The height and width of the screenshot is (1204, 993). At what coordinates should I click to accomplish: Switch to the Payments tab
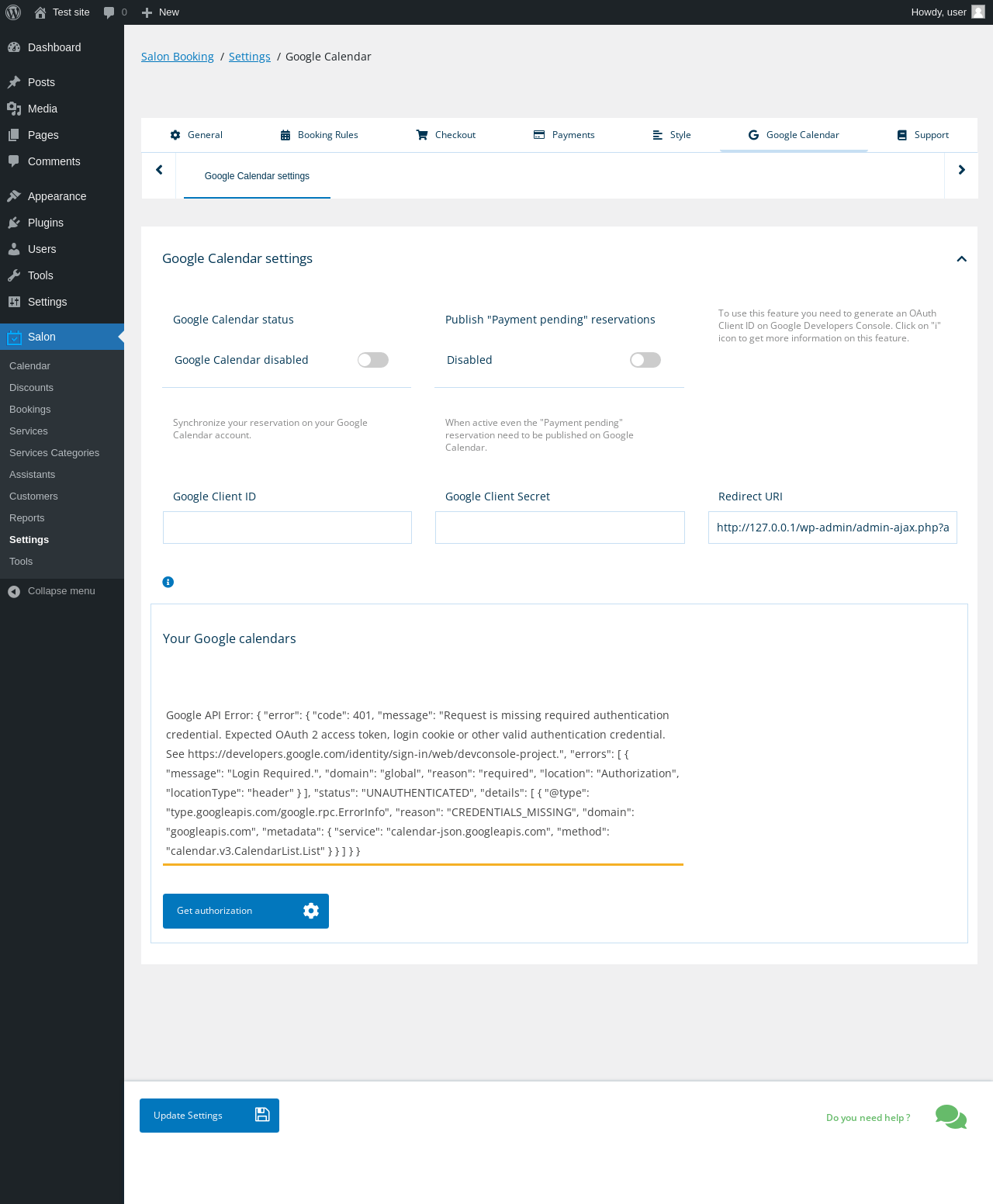(564, 135)
